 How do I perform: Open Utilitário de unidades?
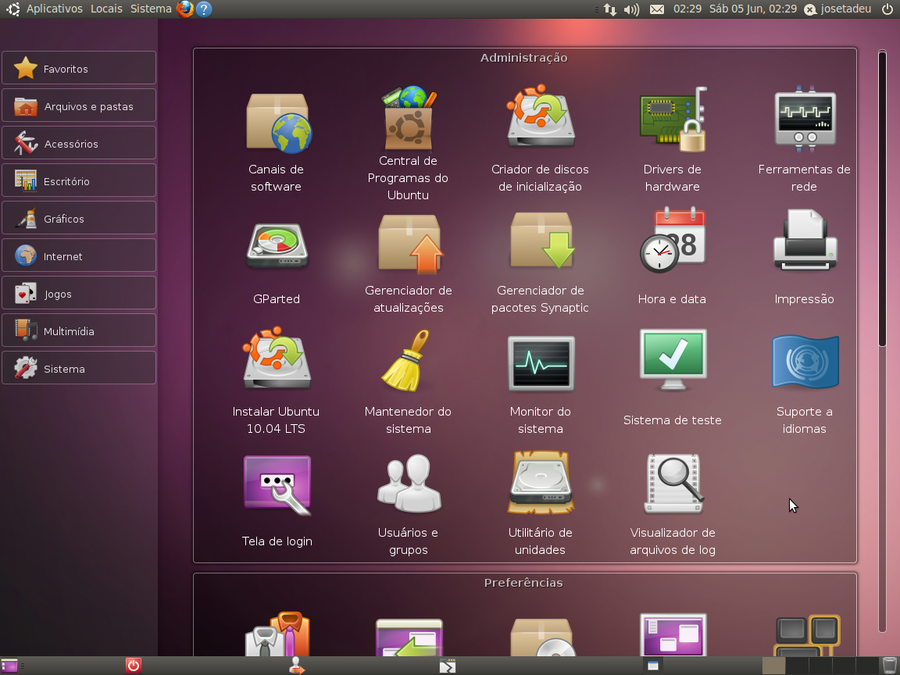540,505
